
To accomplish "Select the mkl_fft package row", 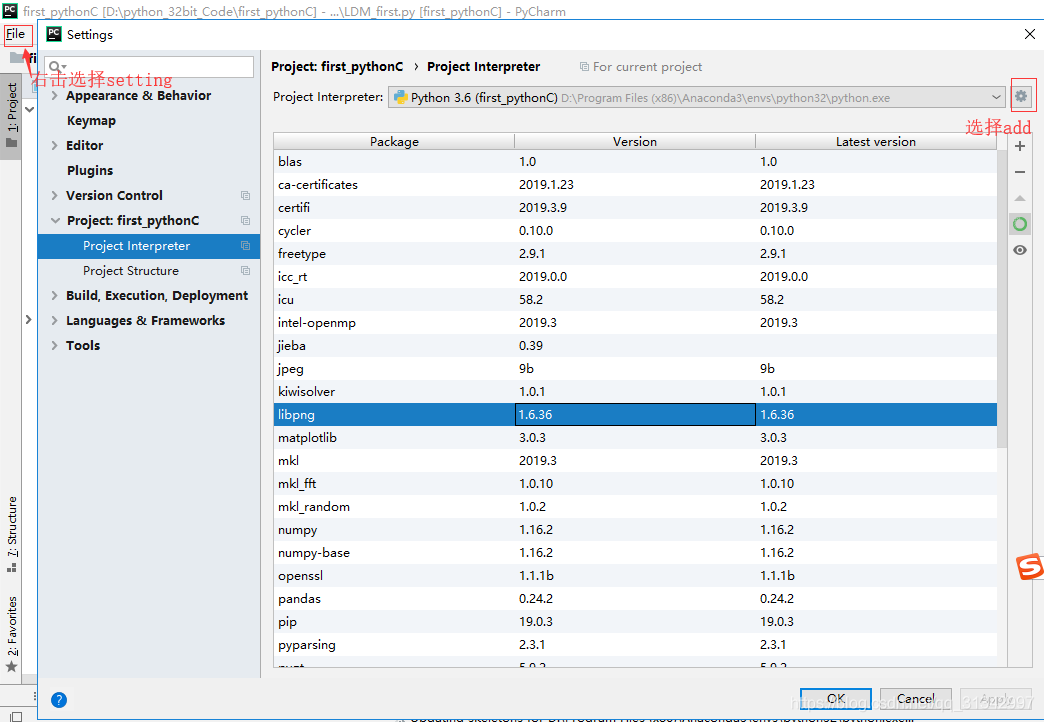I will (x=635, y=484).
